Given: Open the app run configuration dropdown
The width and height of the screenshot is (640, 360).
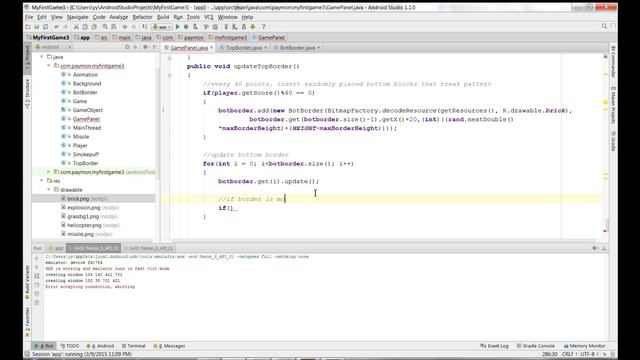Looking at the screenshot, I should (x=162, y=27).
